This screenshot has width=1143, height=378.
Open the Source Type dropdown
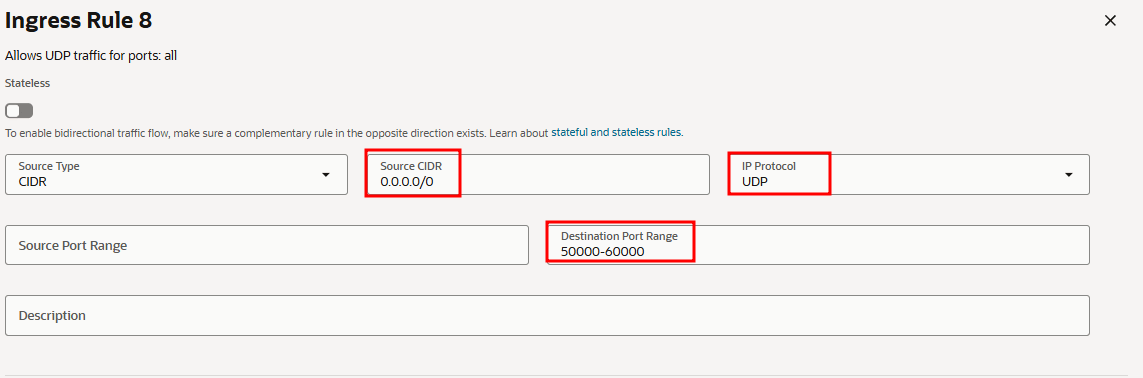tap(176, 174)
